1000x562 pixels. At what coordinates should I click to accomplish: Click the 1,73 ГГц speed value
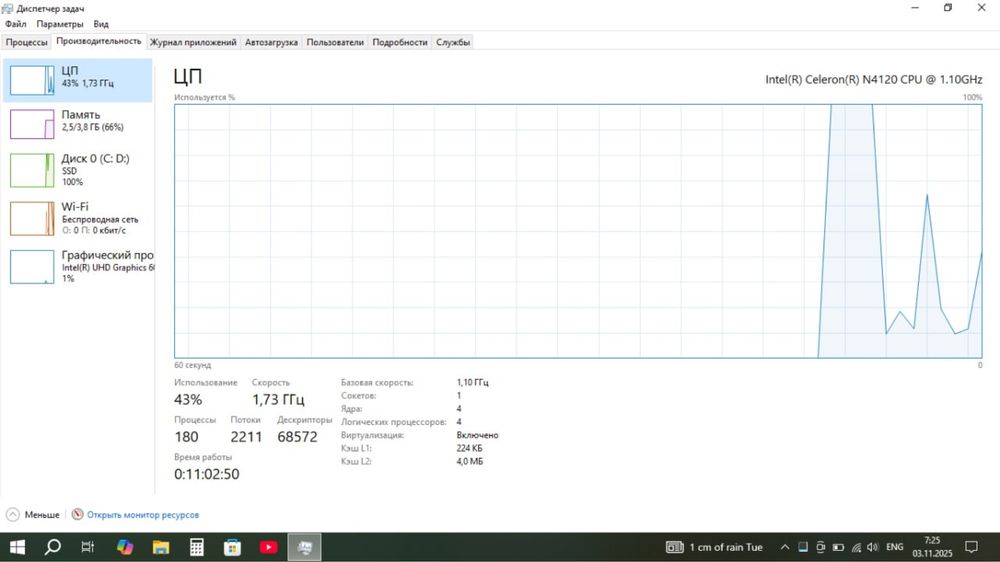pos(278,399)
